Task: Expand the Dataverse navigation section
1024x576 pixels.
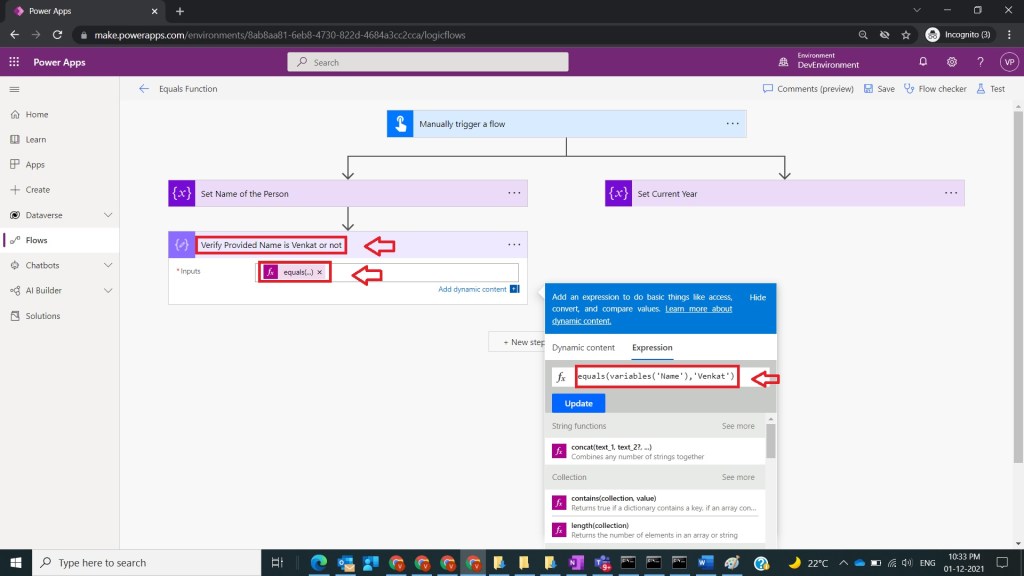Action: tap(108, 215)
